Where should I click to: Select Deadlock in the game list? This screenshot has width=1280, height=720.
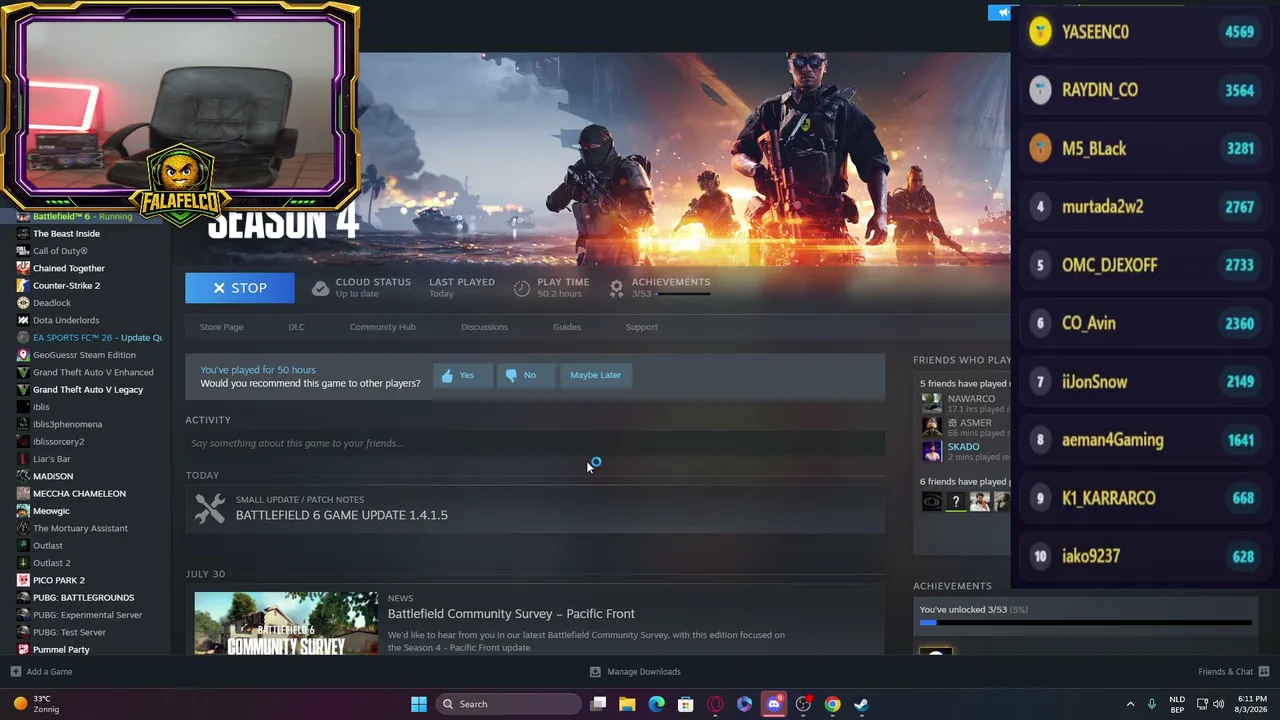tap(52, 303)
